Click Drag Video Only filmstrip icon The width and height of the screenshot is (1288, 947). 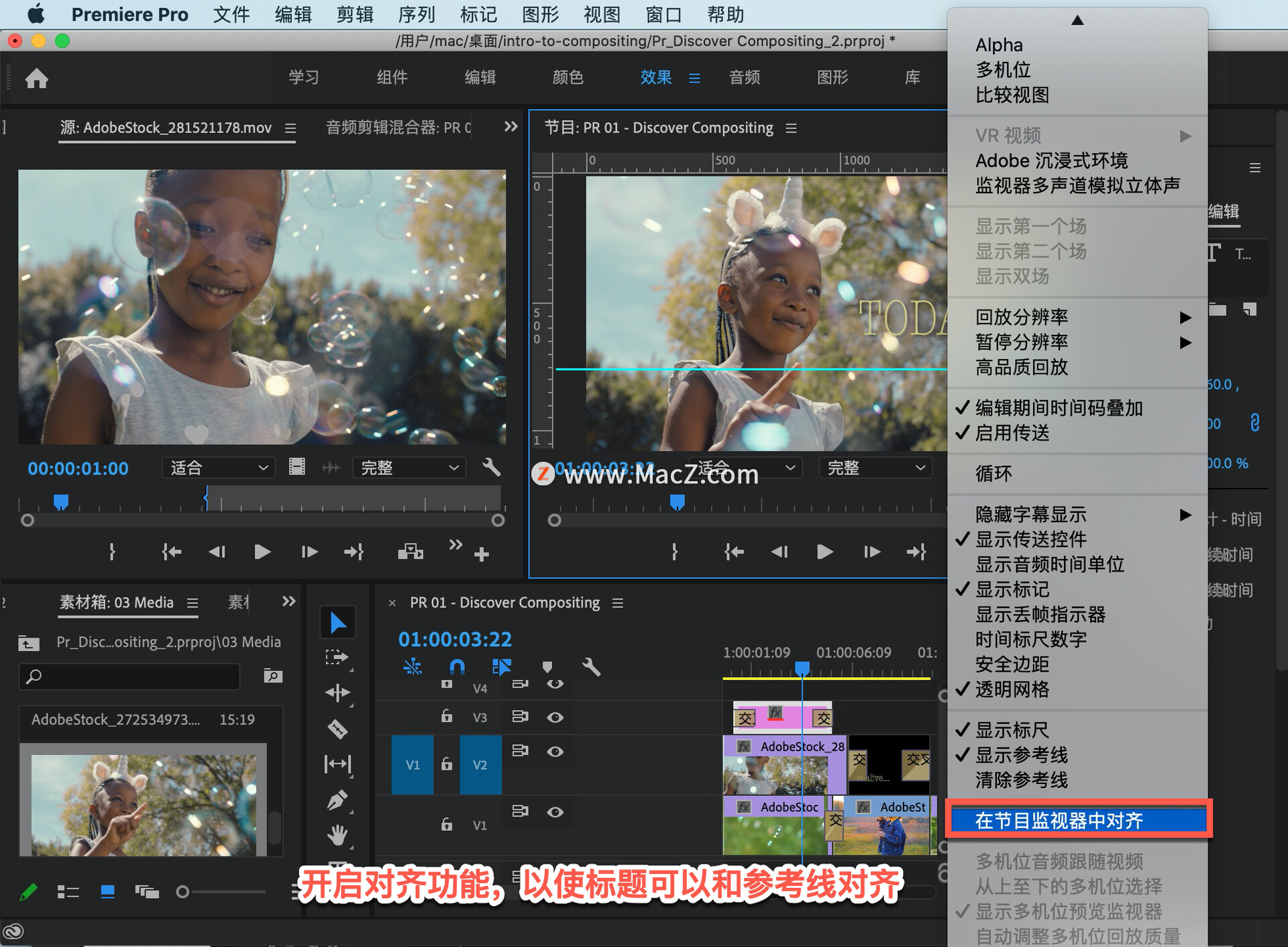click(x=297, y=467)
